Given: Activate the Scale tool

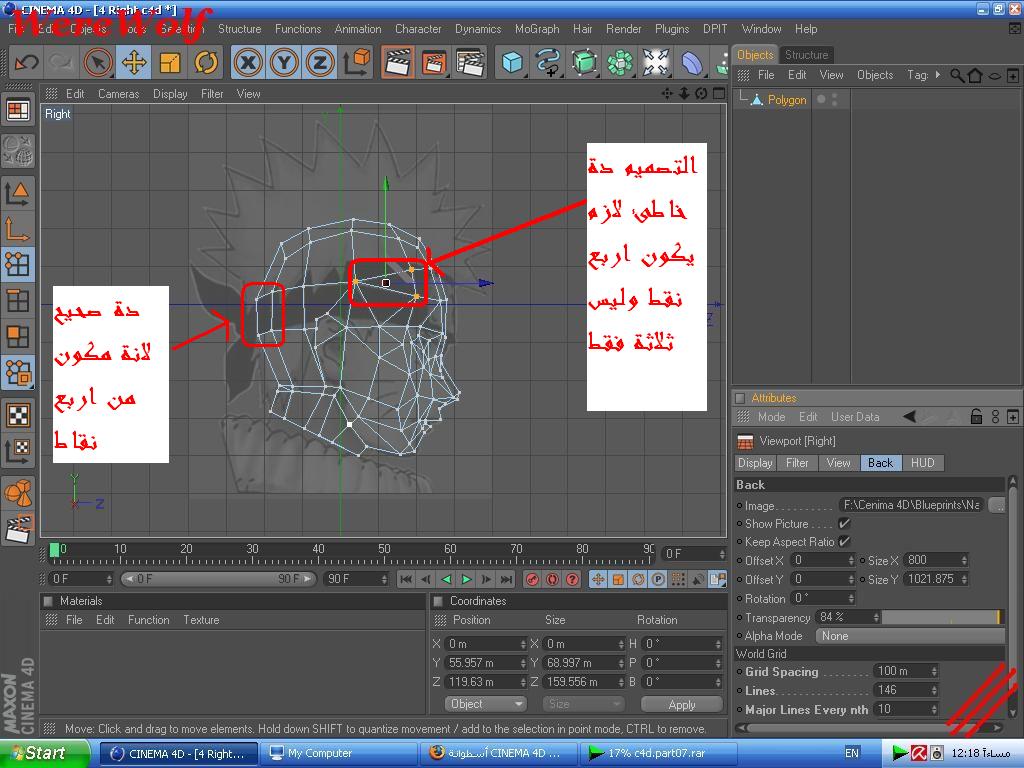Looking at the screenshot, I should 170,63.
